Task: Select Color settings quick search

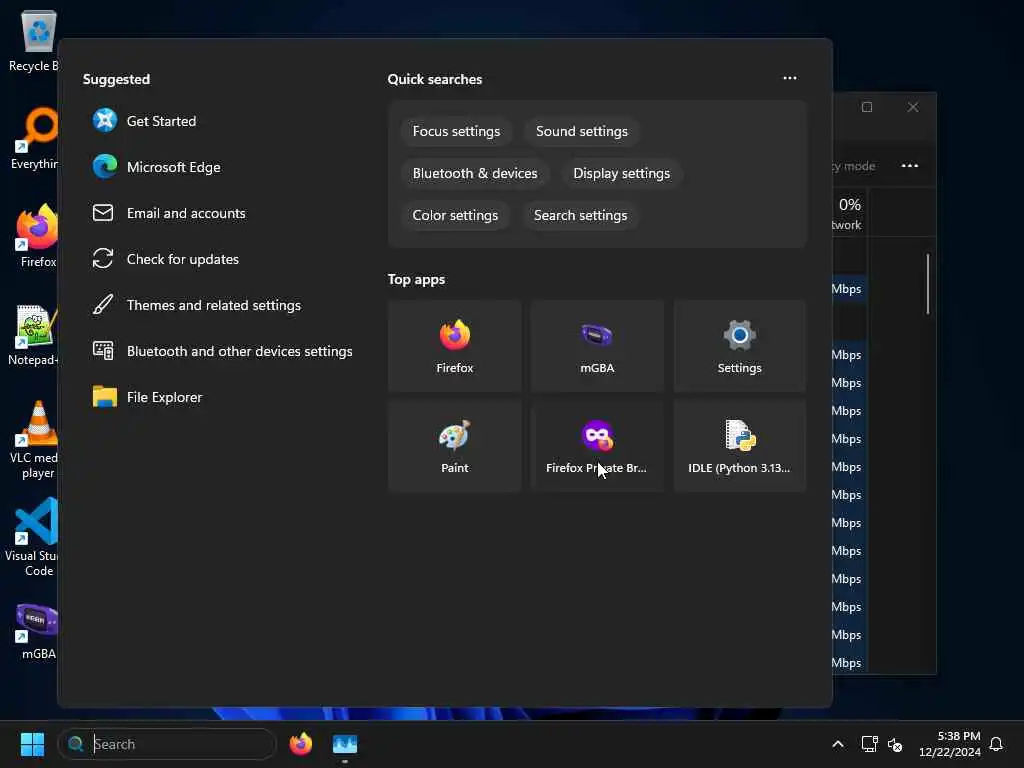Action: (x=455, y=216)
